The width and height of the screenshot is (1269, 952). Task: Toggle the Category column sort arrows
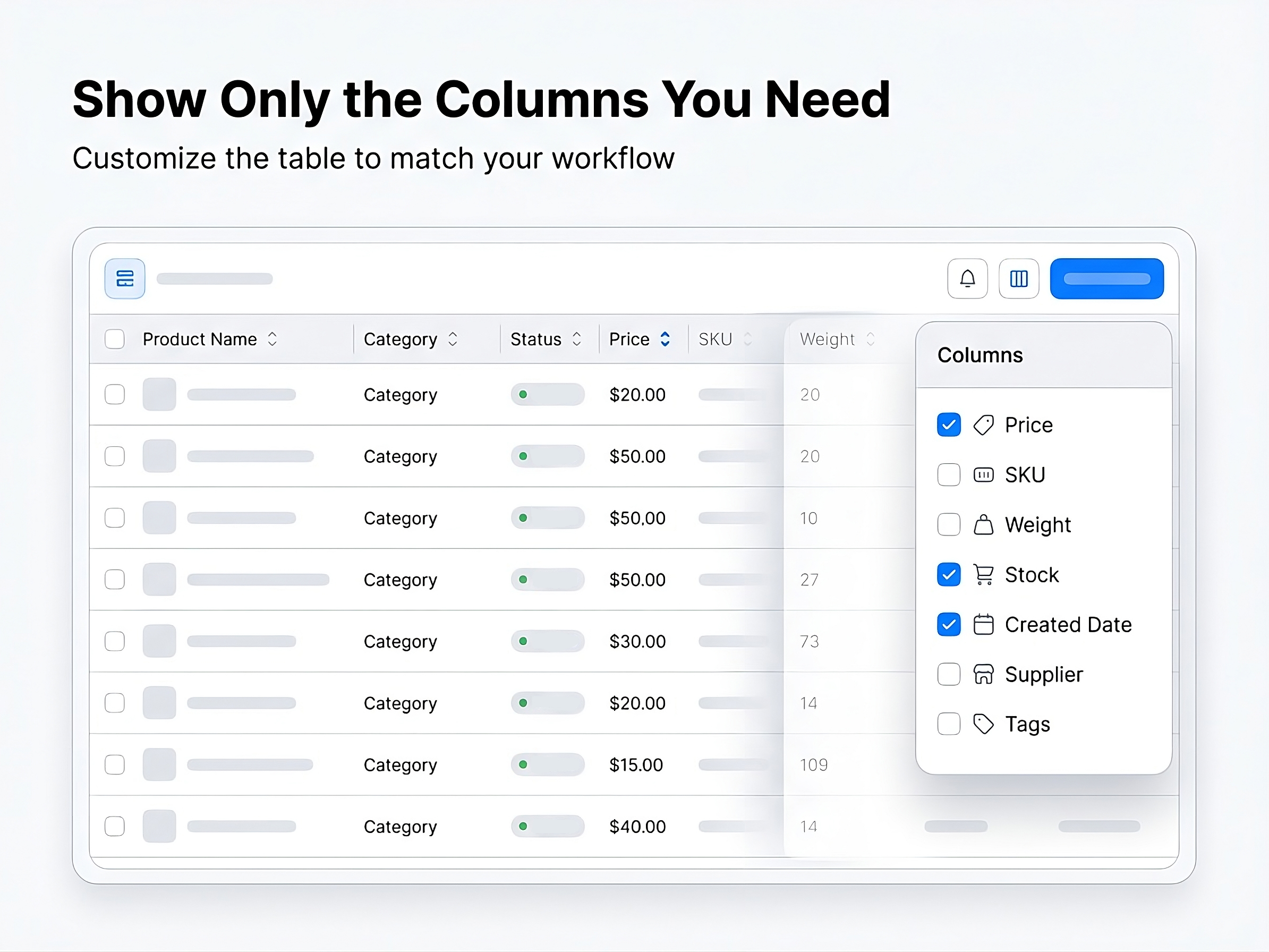click(453, 339)
